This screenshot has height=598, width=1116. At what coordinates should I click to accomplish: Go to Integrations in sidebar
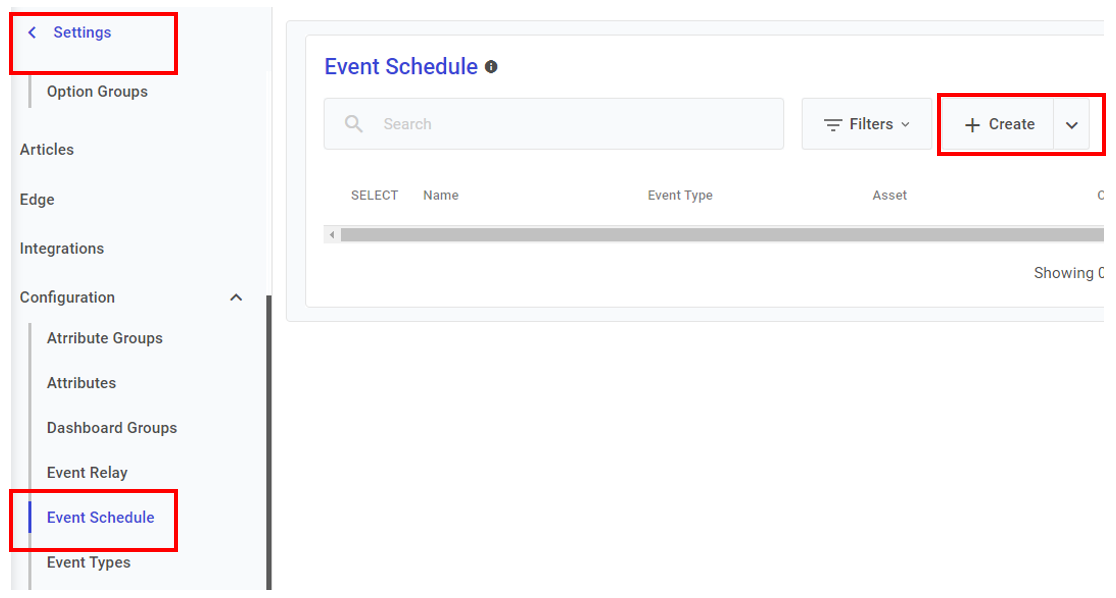(62, 249)
